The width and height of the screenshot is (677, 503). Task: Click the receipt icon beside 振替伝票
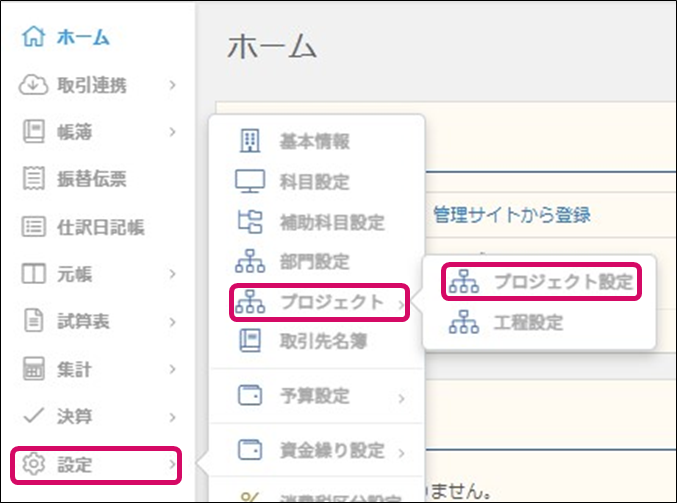coord(31,179)
